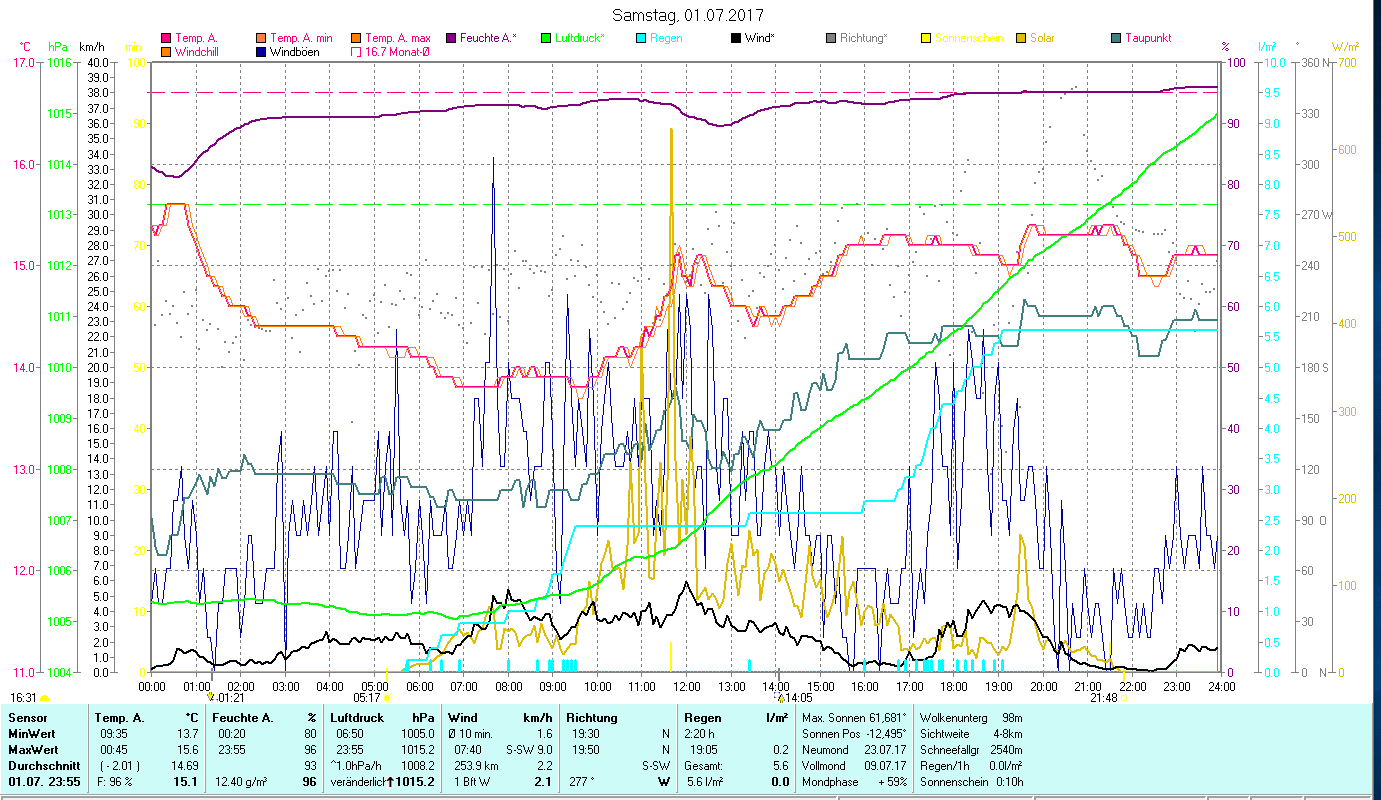Click the km/h axis unit label

point(91,47)
